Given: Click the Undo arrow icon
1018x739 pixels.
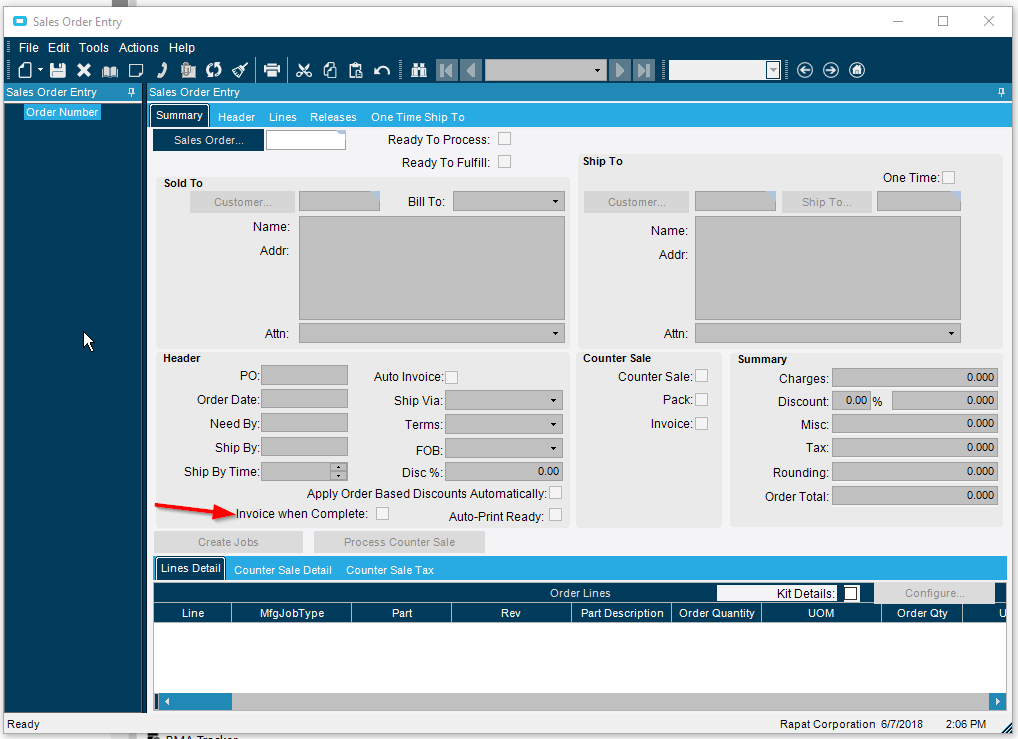Looking at the screenshot, I should pyautogui.click(x=381, y=70).
